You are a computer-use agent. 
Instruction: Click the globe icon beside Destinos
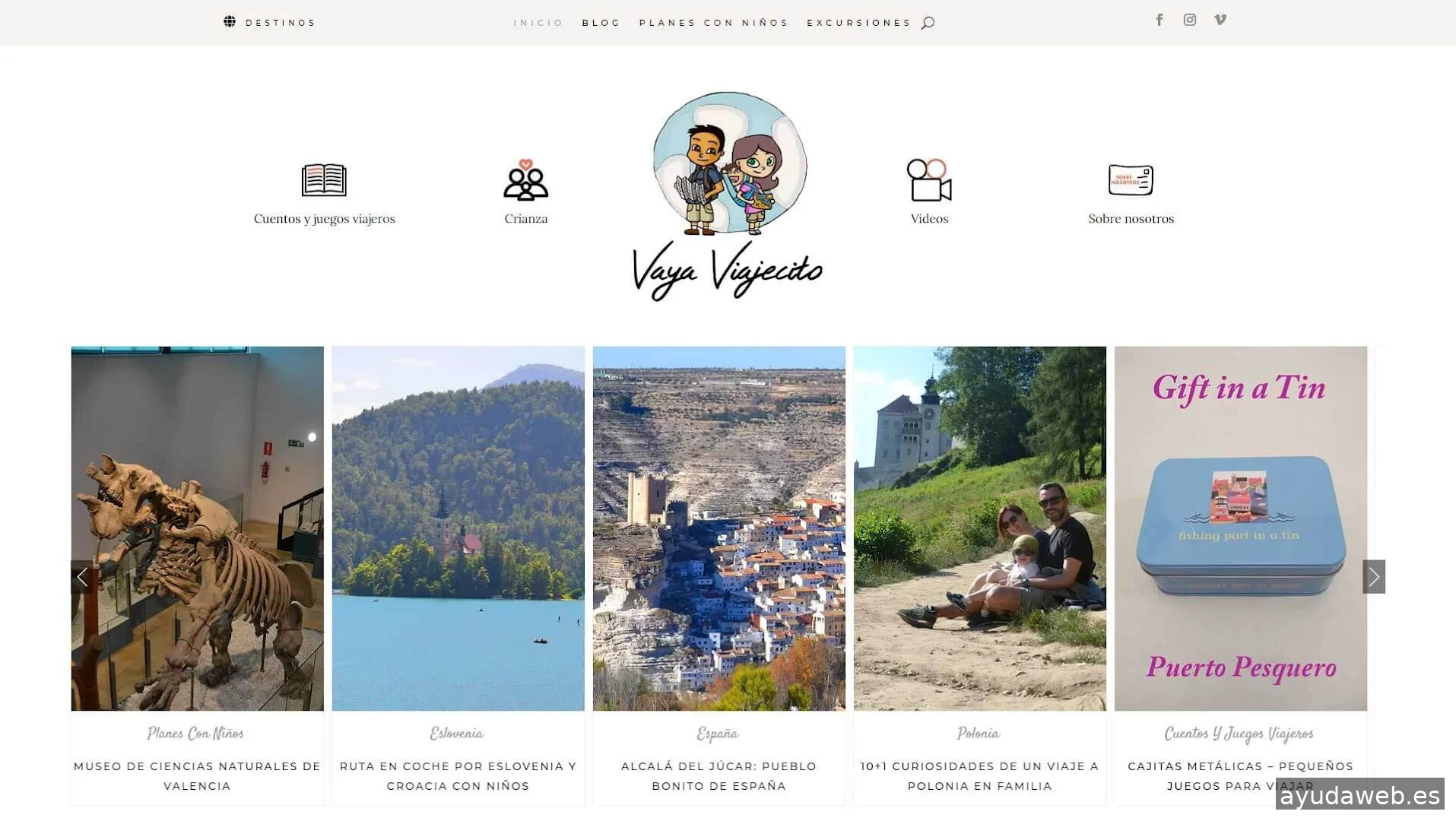tap(230, 21)
